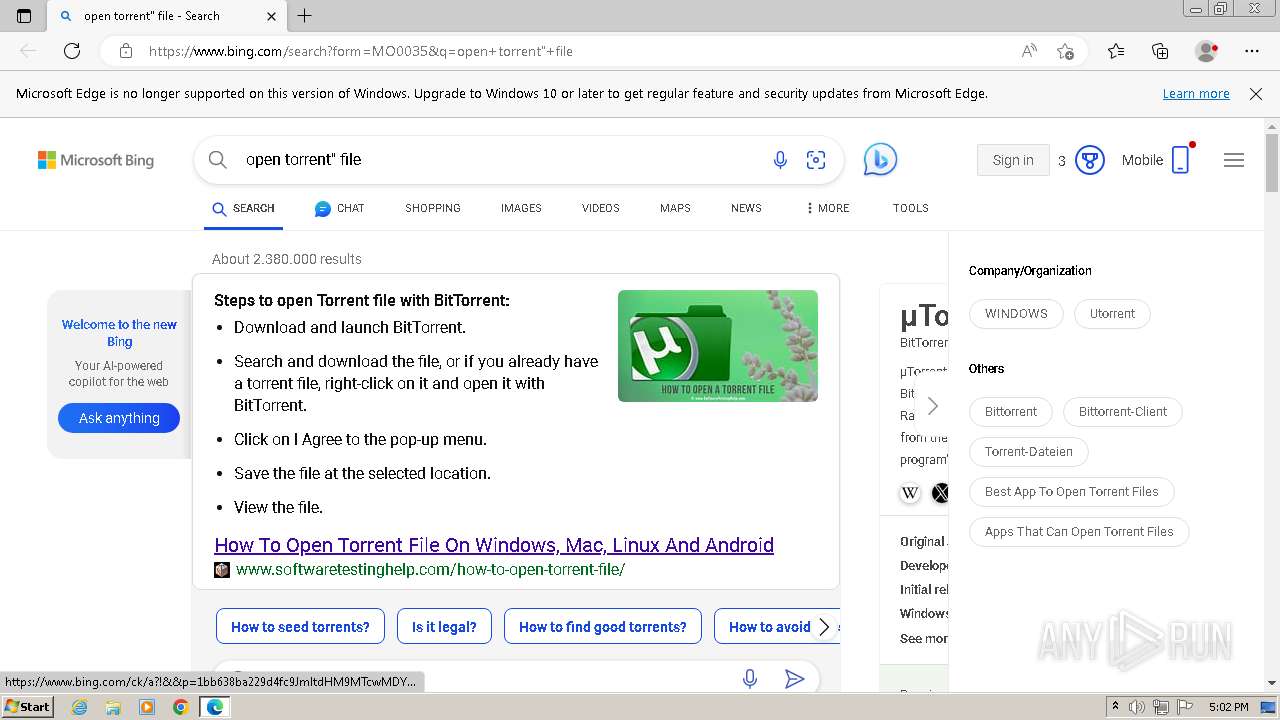Go to Microsoft Bing home logo
The image size is (1280, 720).
96,160
